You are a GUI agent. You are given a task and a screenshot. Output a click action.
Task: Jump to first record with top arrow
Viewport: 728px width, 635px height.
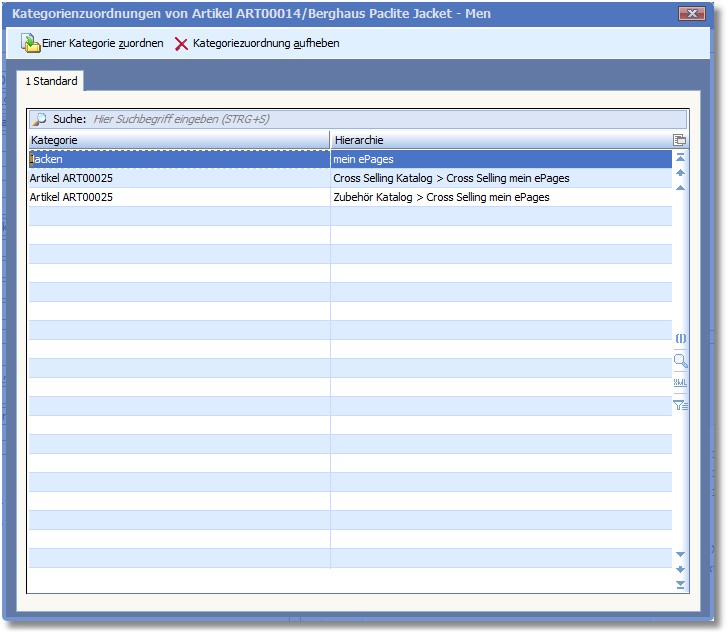[x=680, y=158]
